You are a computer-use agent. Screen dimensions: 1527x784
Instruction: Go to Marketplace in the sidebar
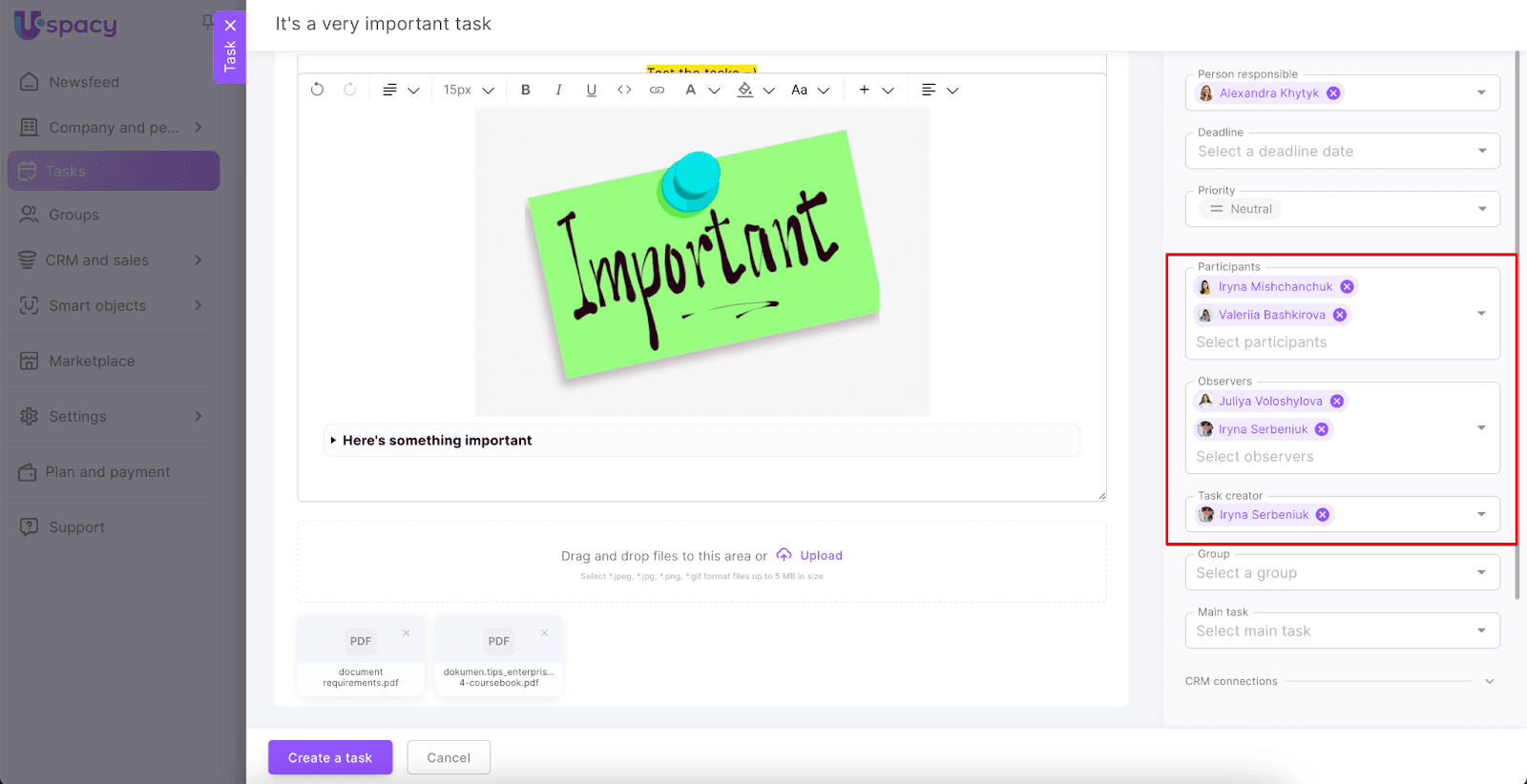[x=92, y=361]
